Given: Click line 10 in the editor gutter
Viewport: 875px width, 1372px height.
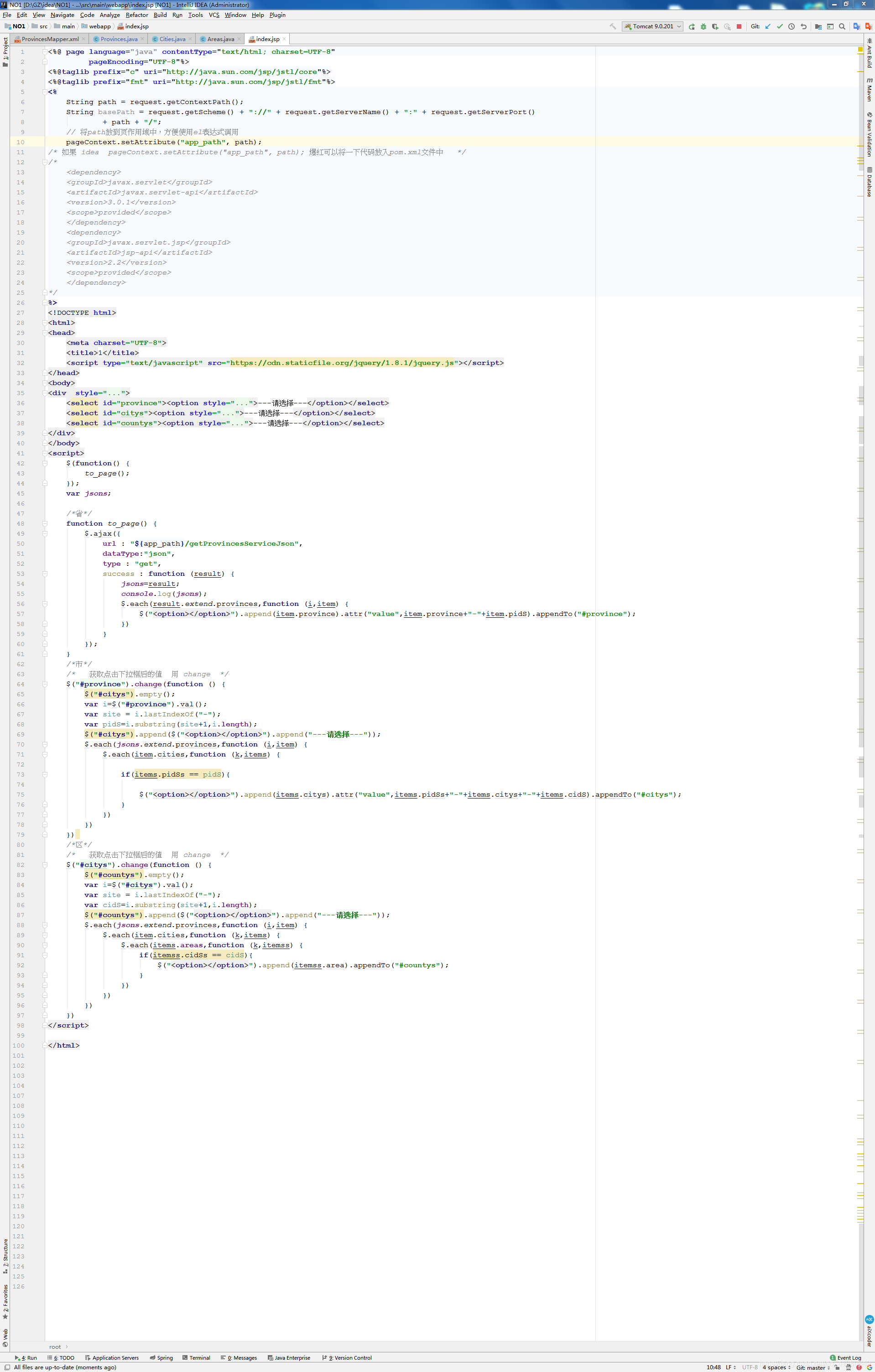Looking at the screenshot, I should click(21, 142).
